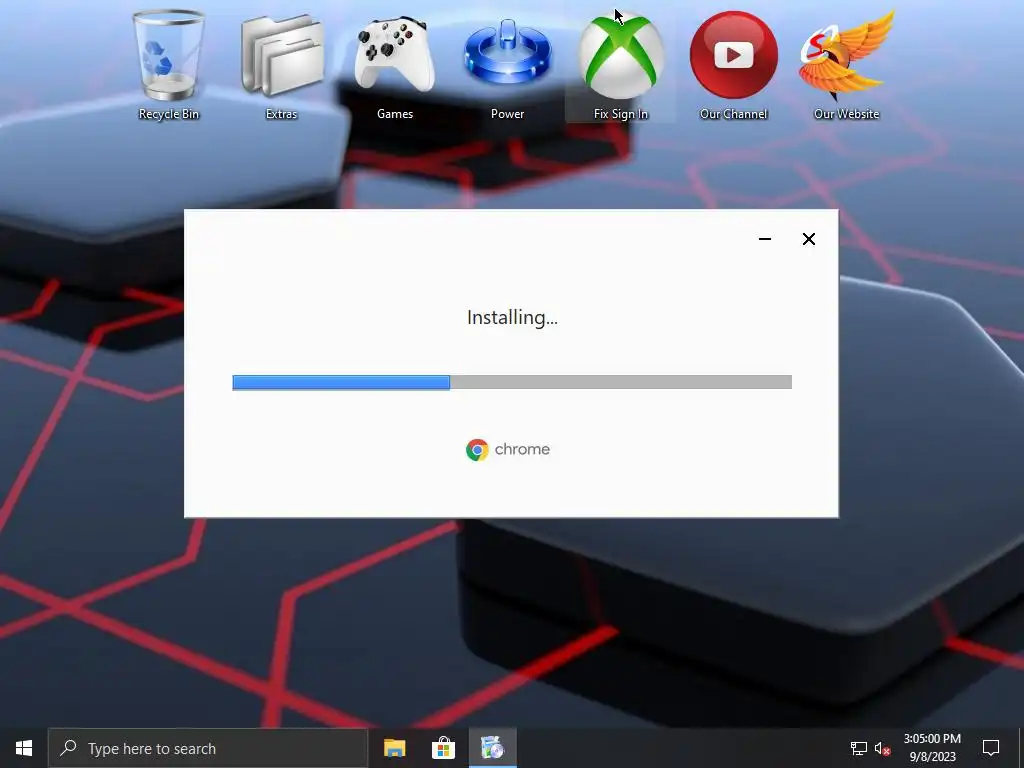The width and height of the screenshot is (1024, 768).
Task: Open the Our Website desktop icon
Action: click(846, 65)
